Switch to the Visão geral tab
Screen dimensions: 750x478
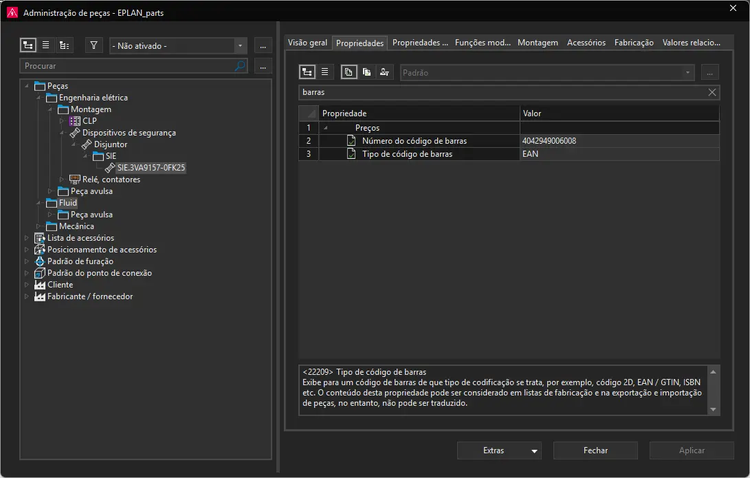pyautogui.click(x=307, y=43)
